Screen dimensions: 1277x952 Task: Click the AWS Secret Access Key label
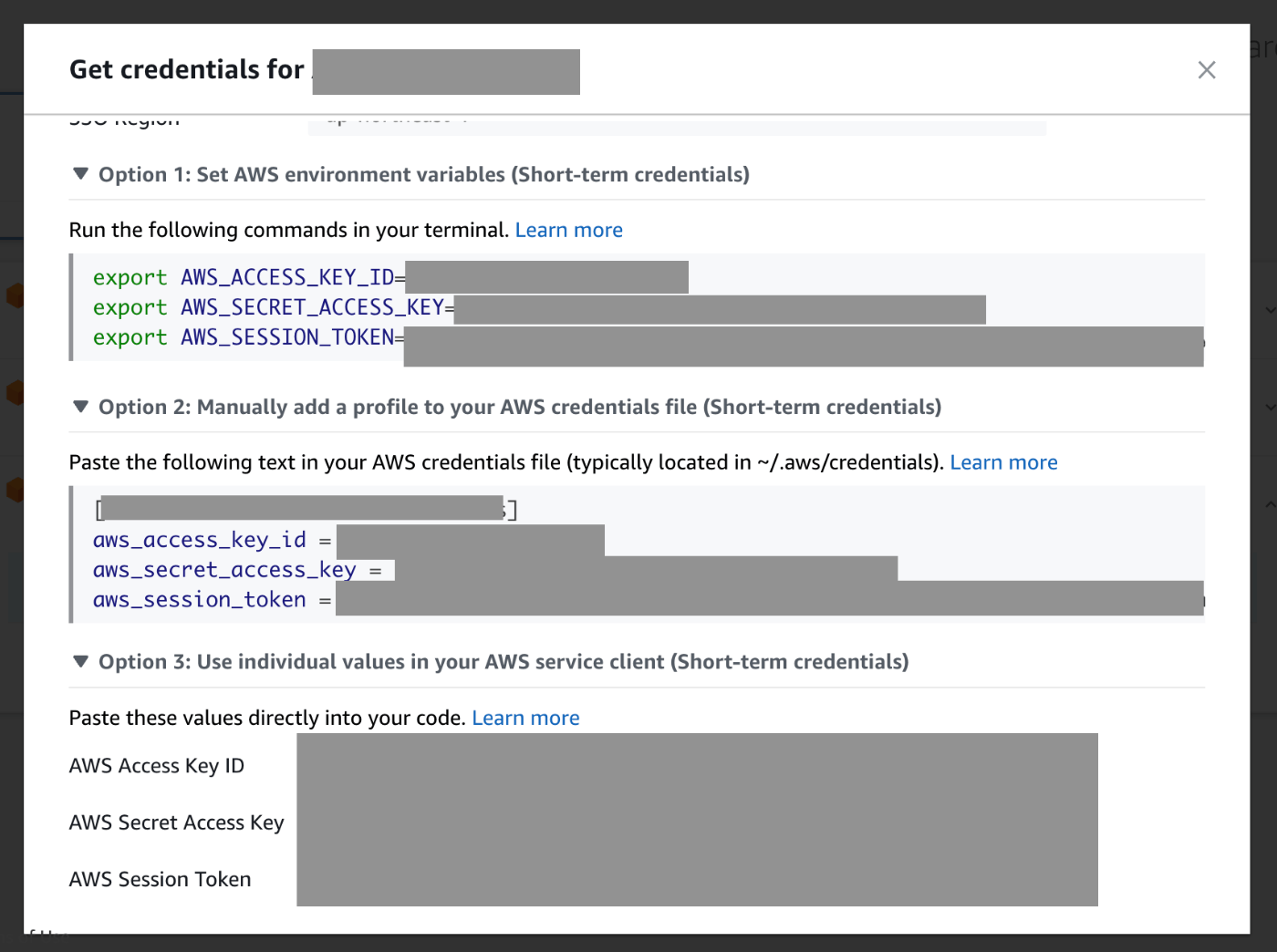177,823
